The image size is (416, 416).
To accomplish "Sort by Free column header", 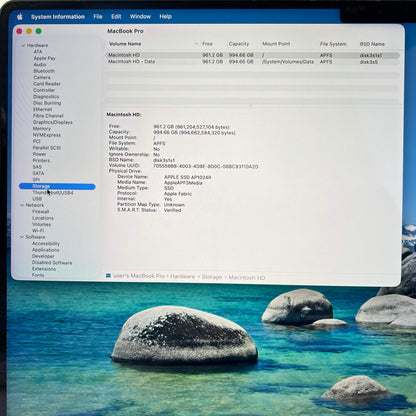I will click(x=207, y=44).
